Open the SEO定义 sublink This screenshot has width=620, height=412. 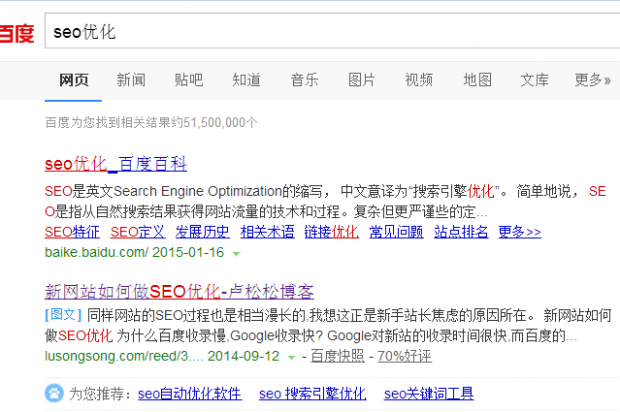pos(138,232)
